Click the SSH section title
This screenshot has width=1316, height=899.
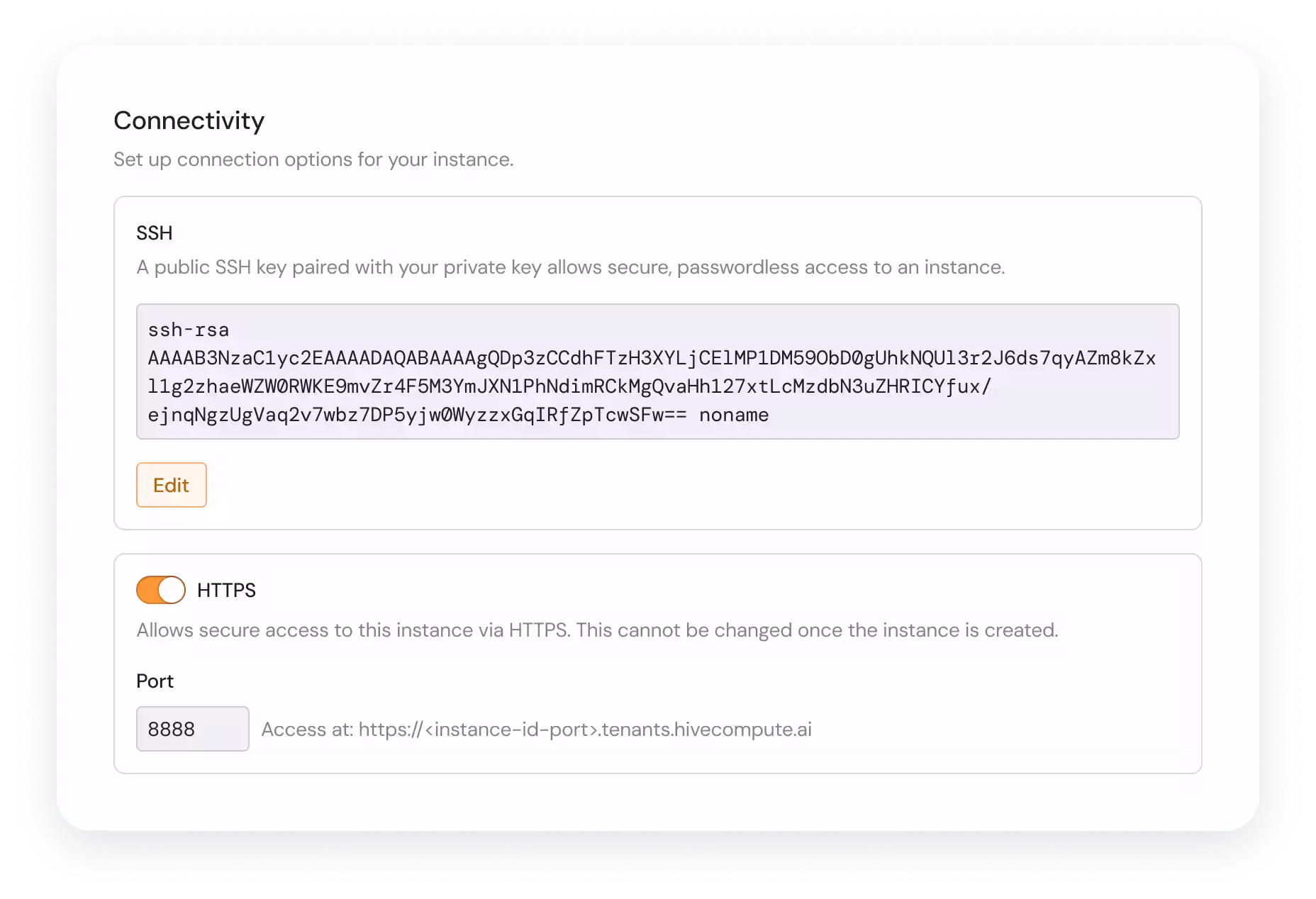[x=155, y=233]
